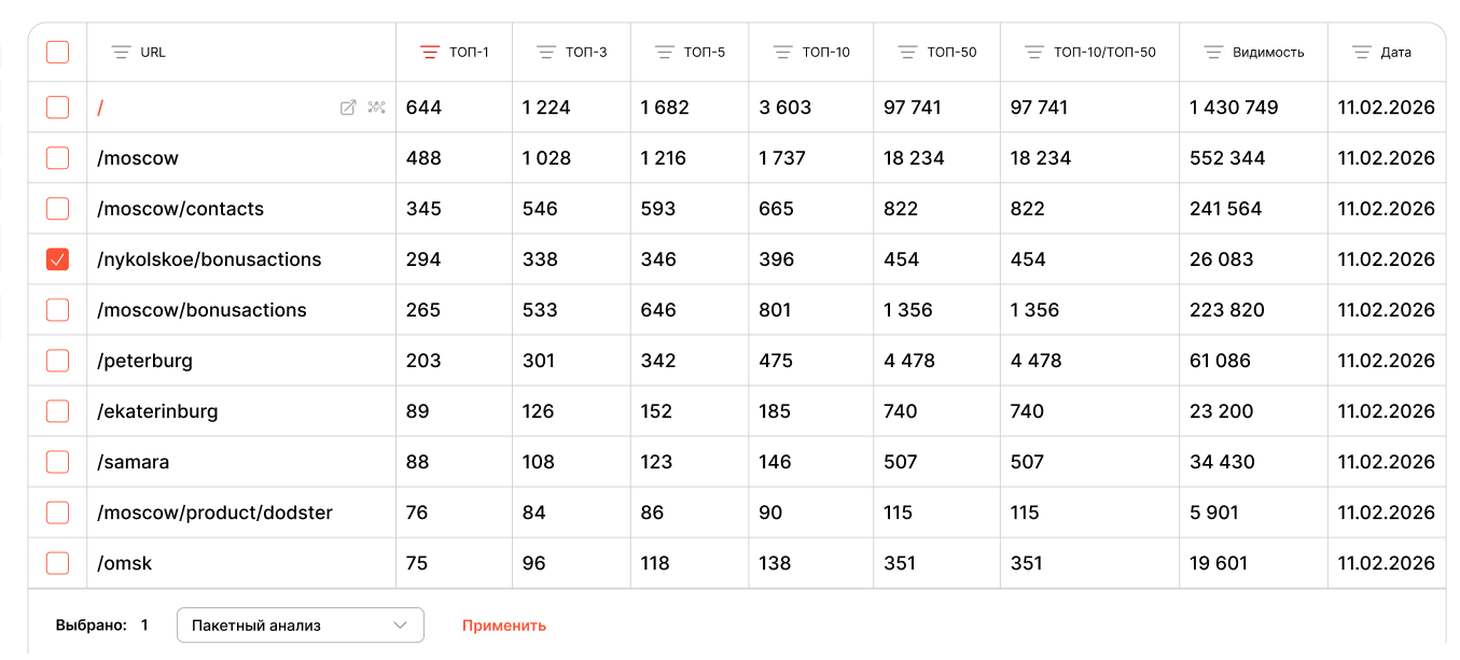Sort by the ТОП-1 column filter icon
Screen dimensions: 1460x660
pos(430,52)
